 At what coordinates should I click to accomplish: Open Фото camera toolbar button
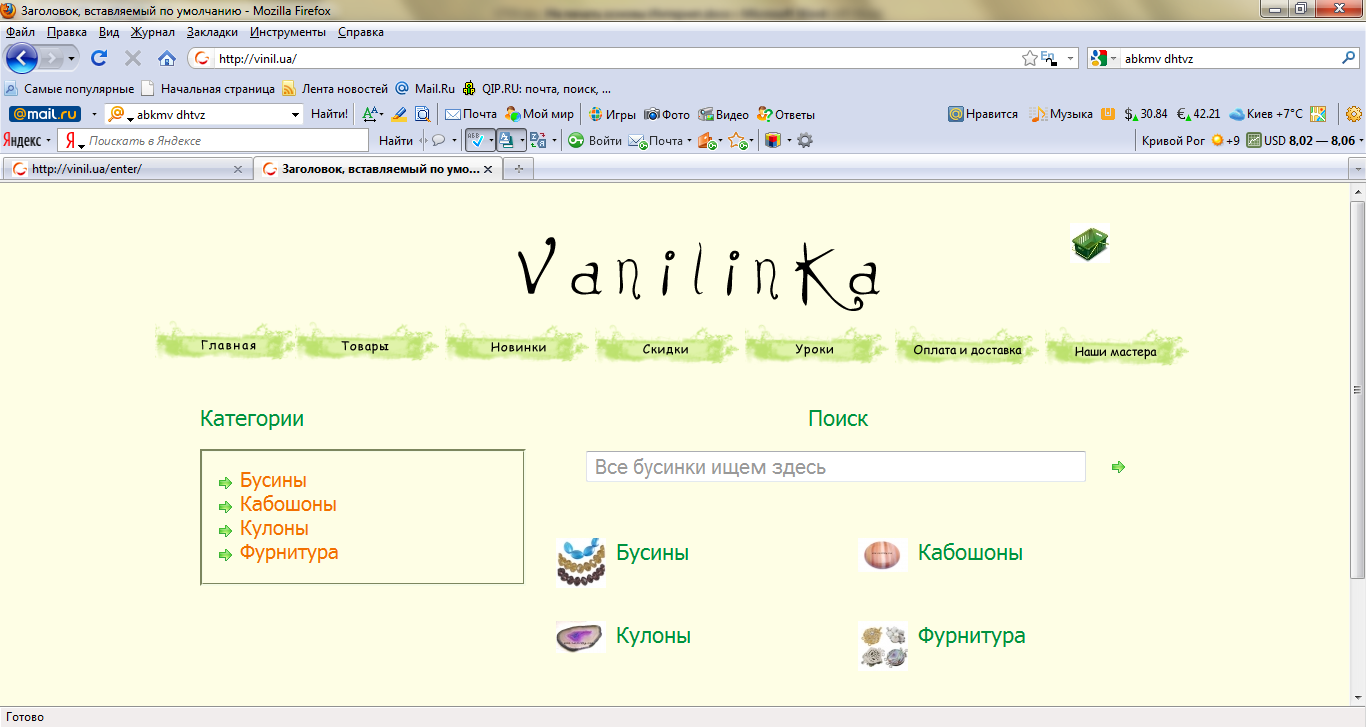click(667, 114)
